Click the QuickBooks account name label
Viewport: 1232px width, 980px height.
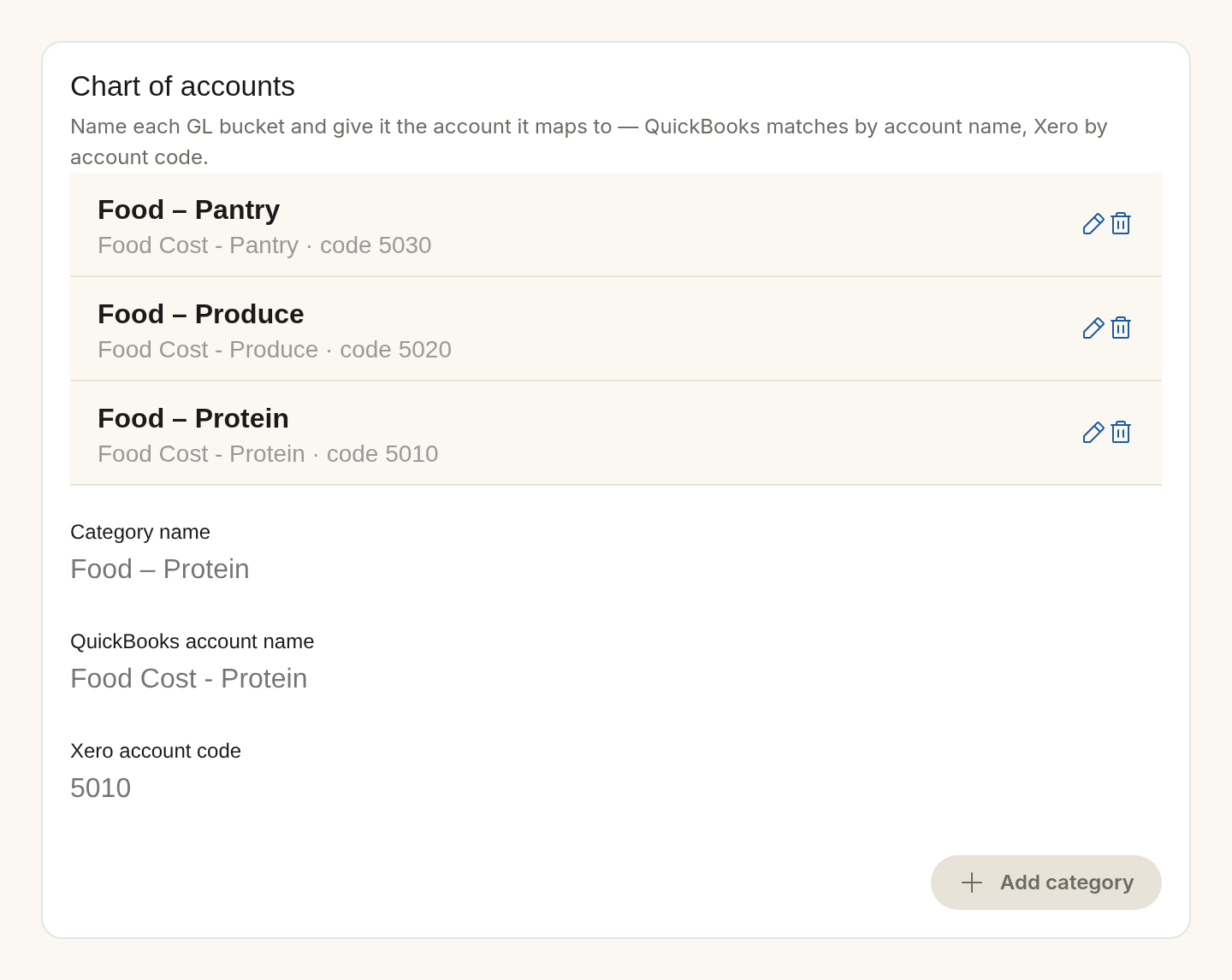click(192, 641)
